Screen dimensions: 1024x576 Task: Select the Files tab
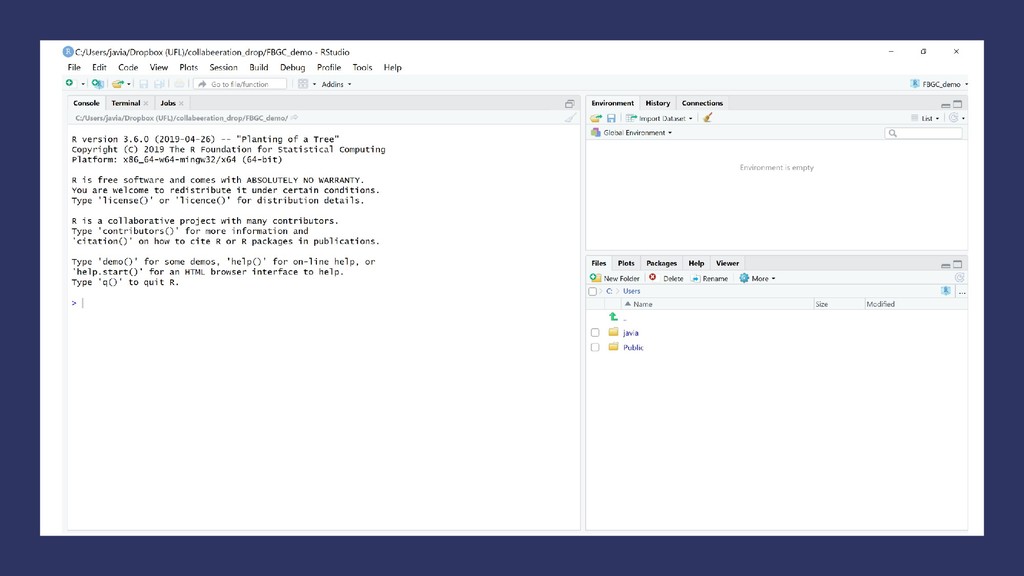[x=599, y=263]
